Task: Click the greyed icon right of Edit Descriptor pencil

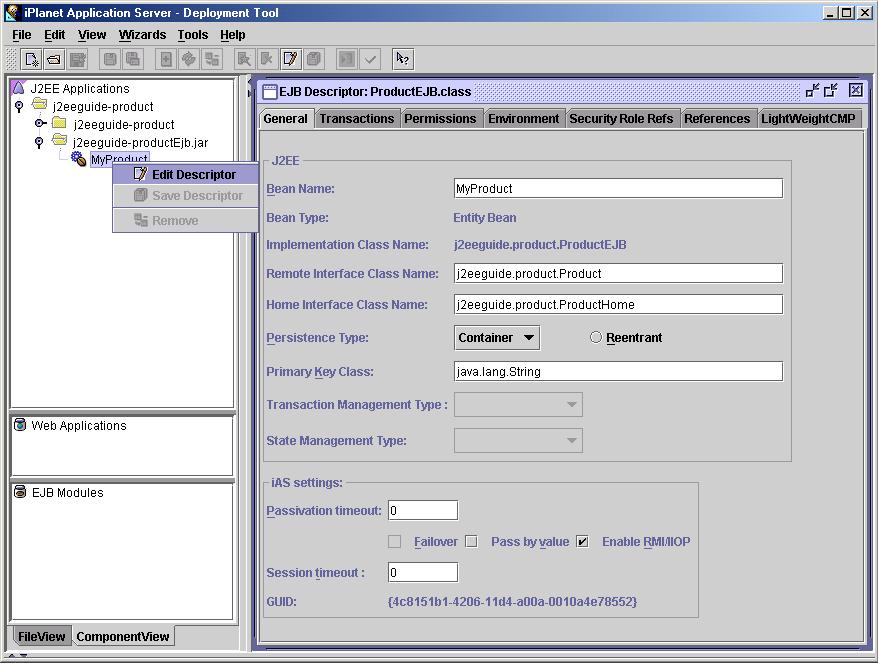Action: pos(314,59)
